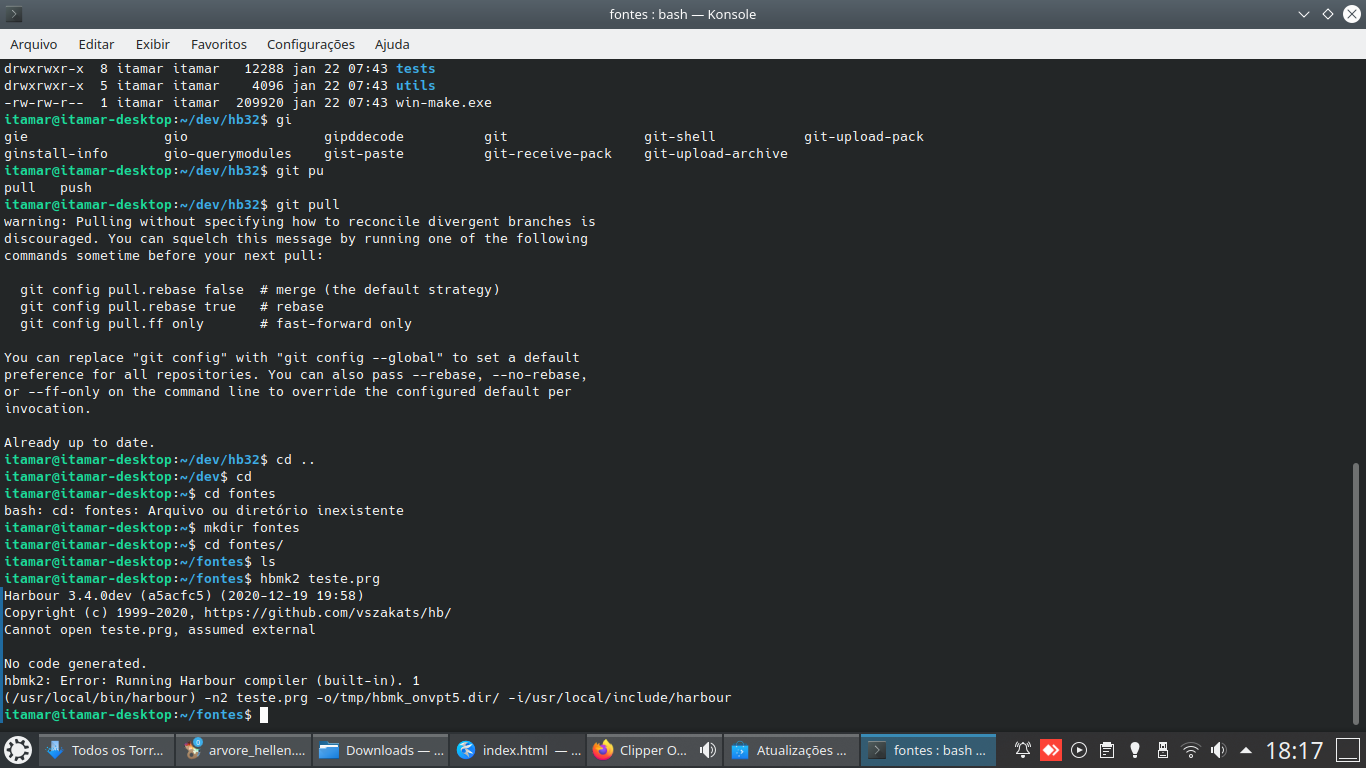Click the lightbulb tray icon
Screen dimensions: 1366x768
coord(1135,750)
